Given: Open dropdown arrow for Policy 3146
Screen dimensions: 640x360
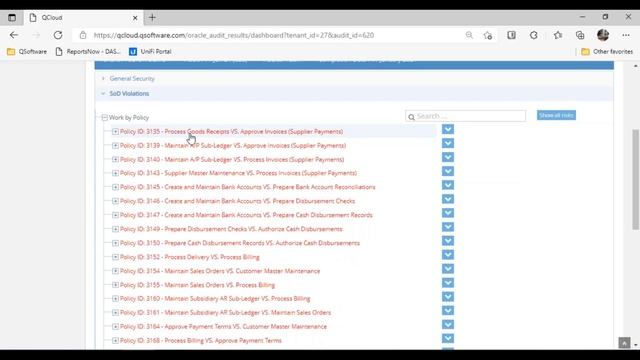Looking at the screenshot, I should [x=448, y=199].
